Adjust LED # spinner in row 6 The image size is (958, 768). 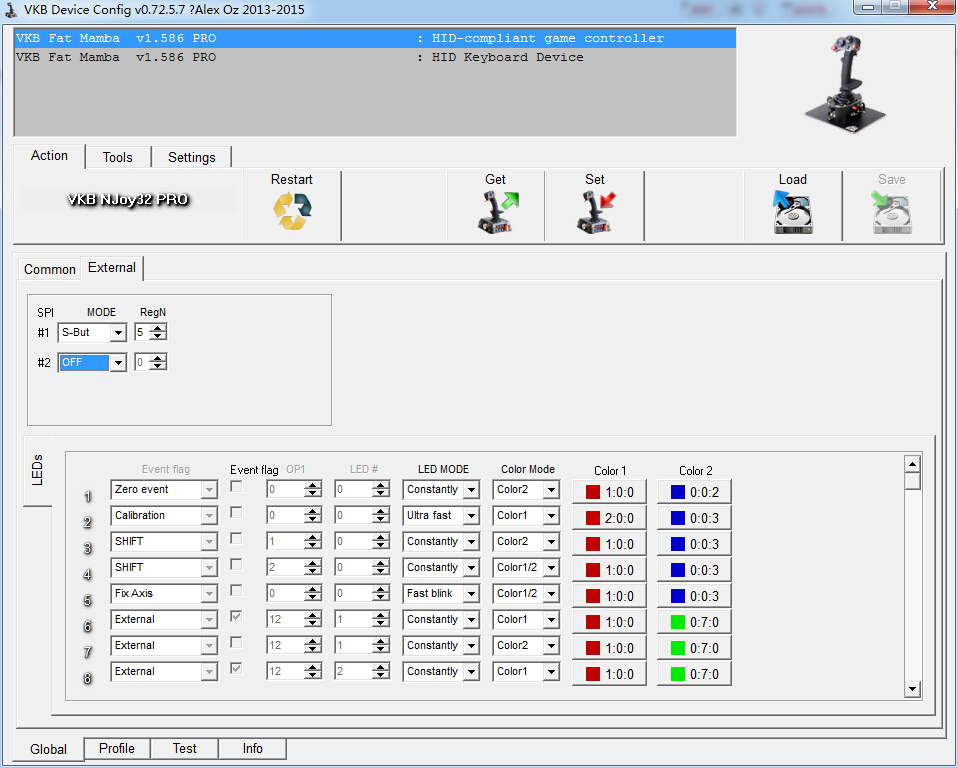coord(381,620)
